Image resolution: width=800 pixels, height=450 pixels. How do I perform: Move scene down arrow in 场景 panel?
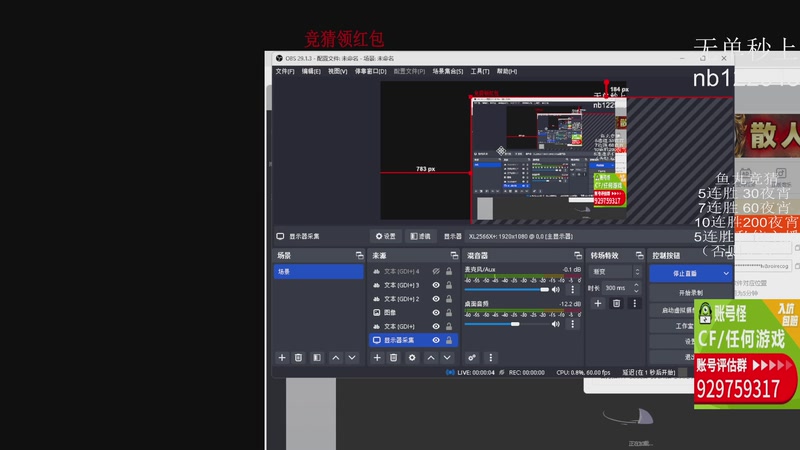pos(352,358)
